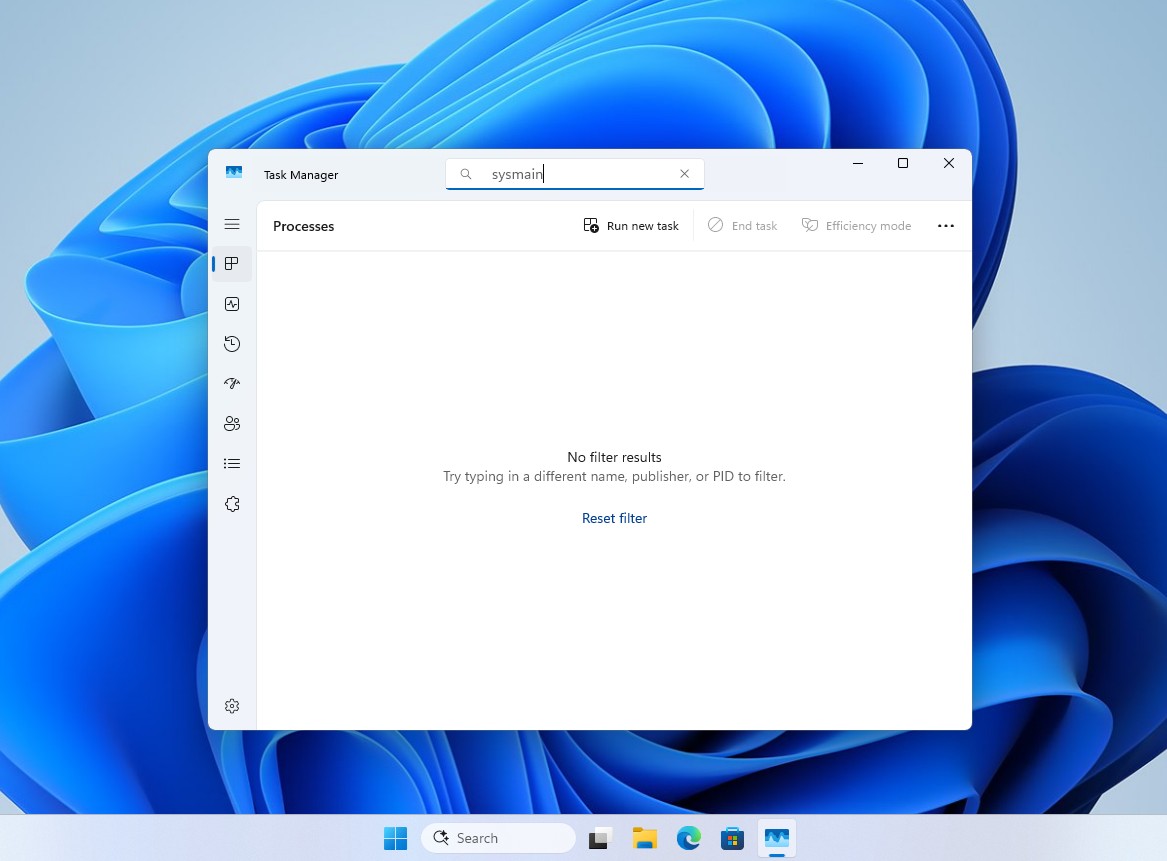
Task: Click the End task button
Action: (x=743, y=225)
